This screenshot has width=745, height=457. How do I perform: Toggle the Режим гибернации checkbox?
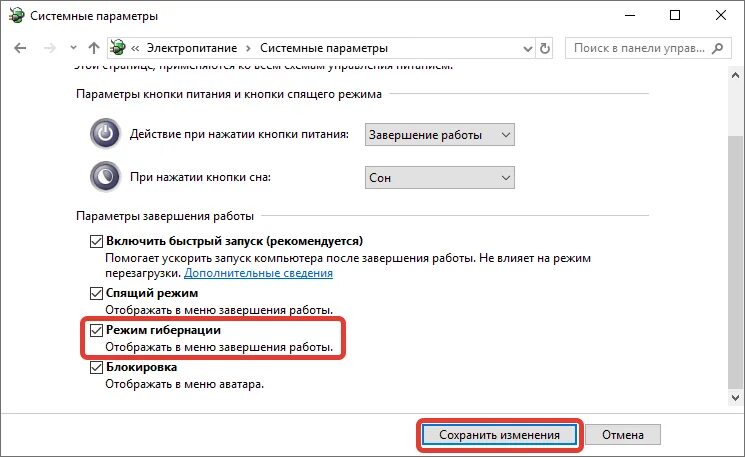tap(96, 330)
